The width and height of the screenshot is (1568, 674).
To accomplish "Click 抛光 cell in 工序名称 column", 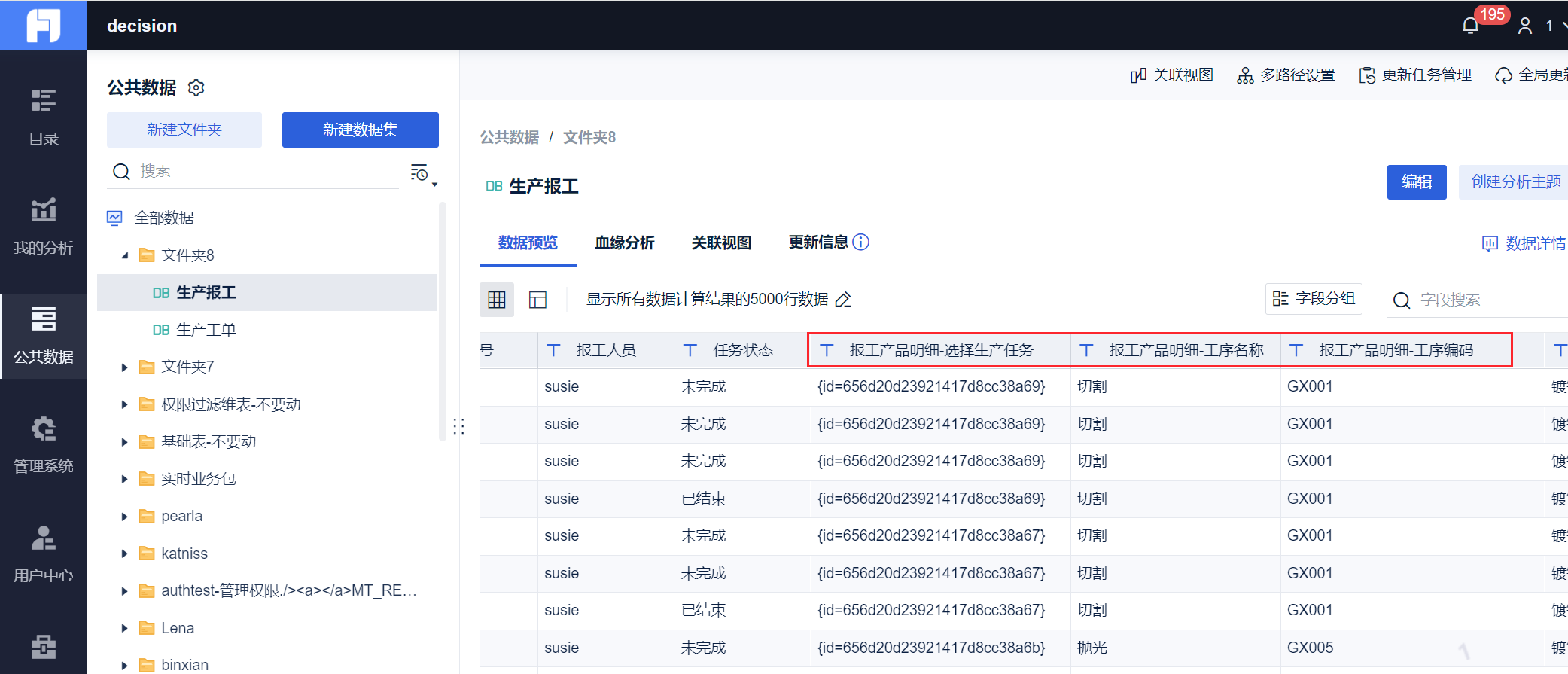I will pyautogui.click(x=1175, y=648).
